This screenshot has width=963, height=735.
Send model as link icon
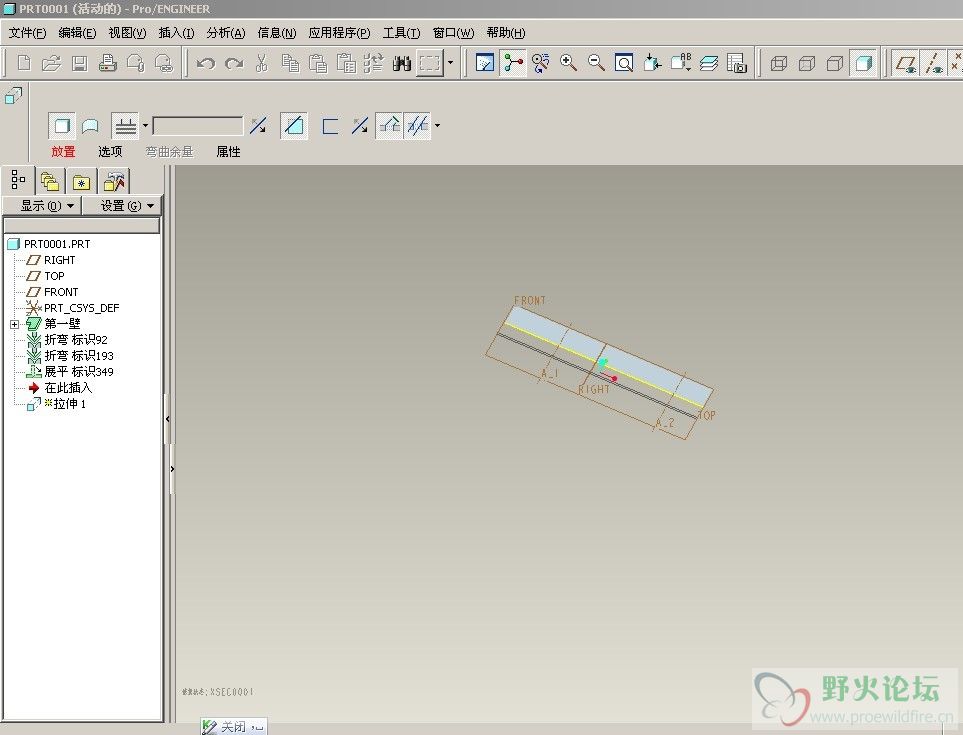coord(164,63)
